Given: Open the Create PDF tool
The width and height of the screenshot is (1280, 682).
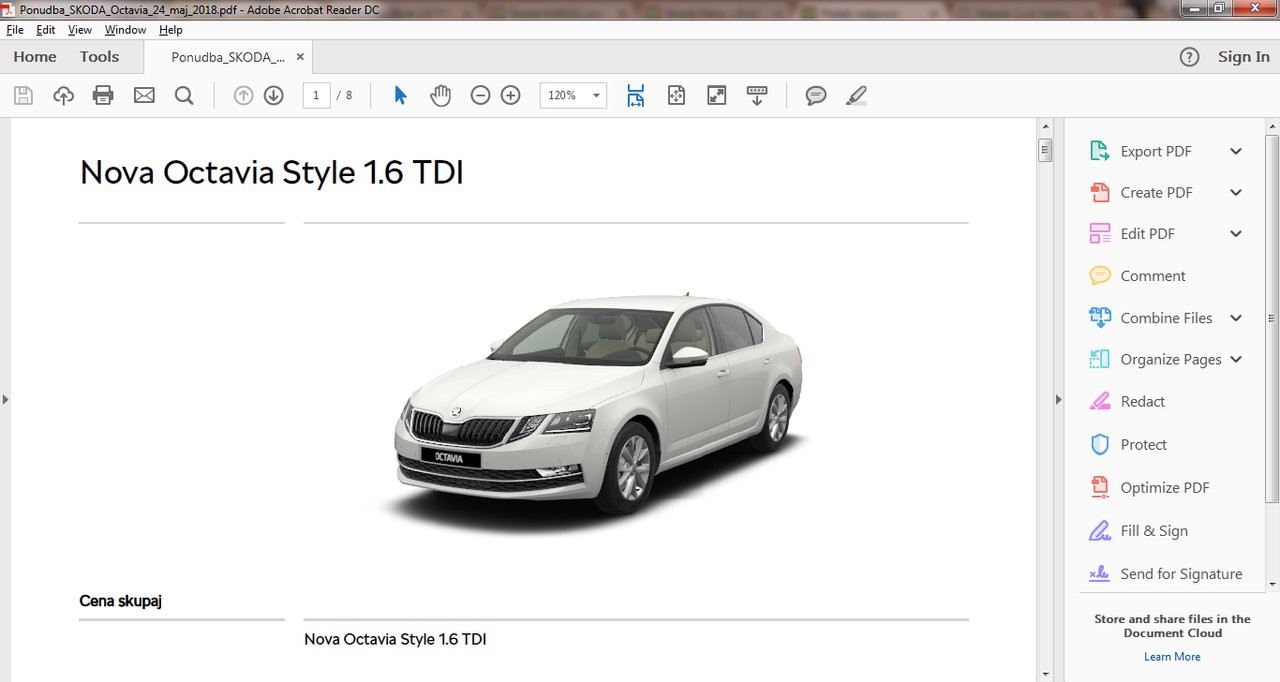Looking at the screenshot, I should pyautogui.click(x=1156, y=192).
